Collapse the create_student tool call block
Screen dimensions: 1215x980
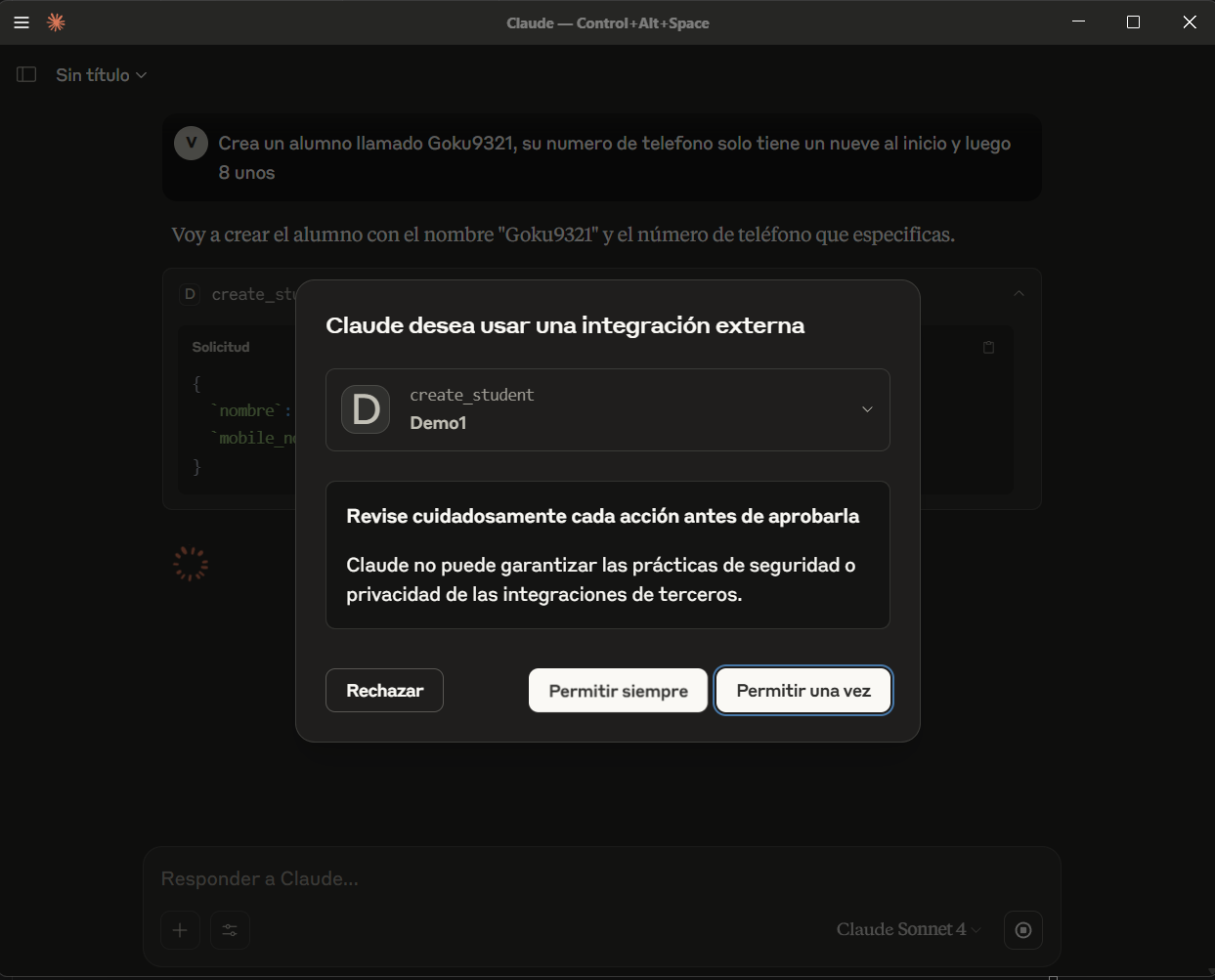[x=1019, y=293]
